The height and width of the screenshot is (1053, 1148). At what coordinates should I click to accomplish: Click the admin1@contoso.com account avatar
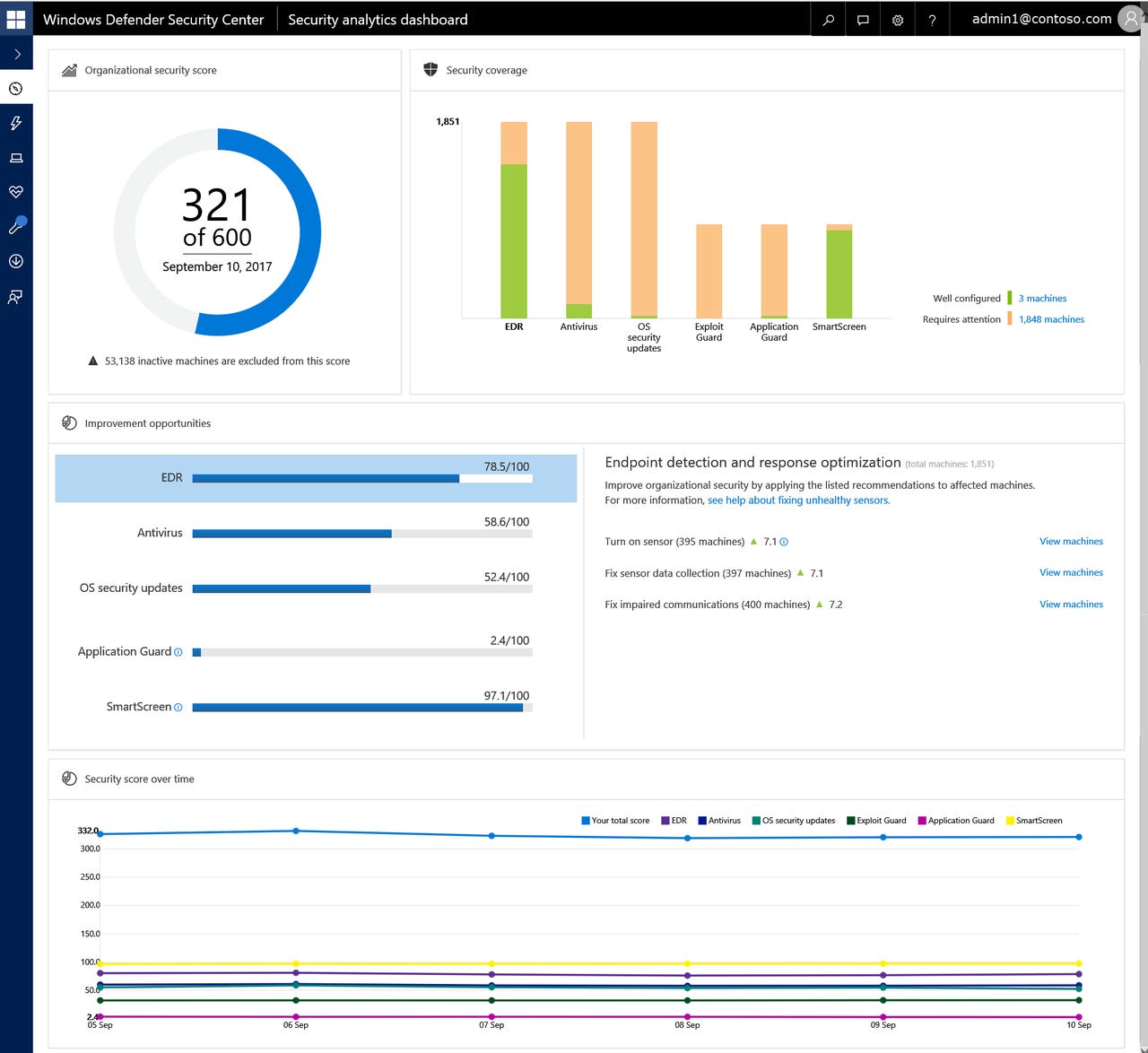(1130, 19)
